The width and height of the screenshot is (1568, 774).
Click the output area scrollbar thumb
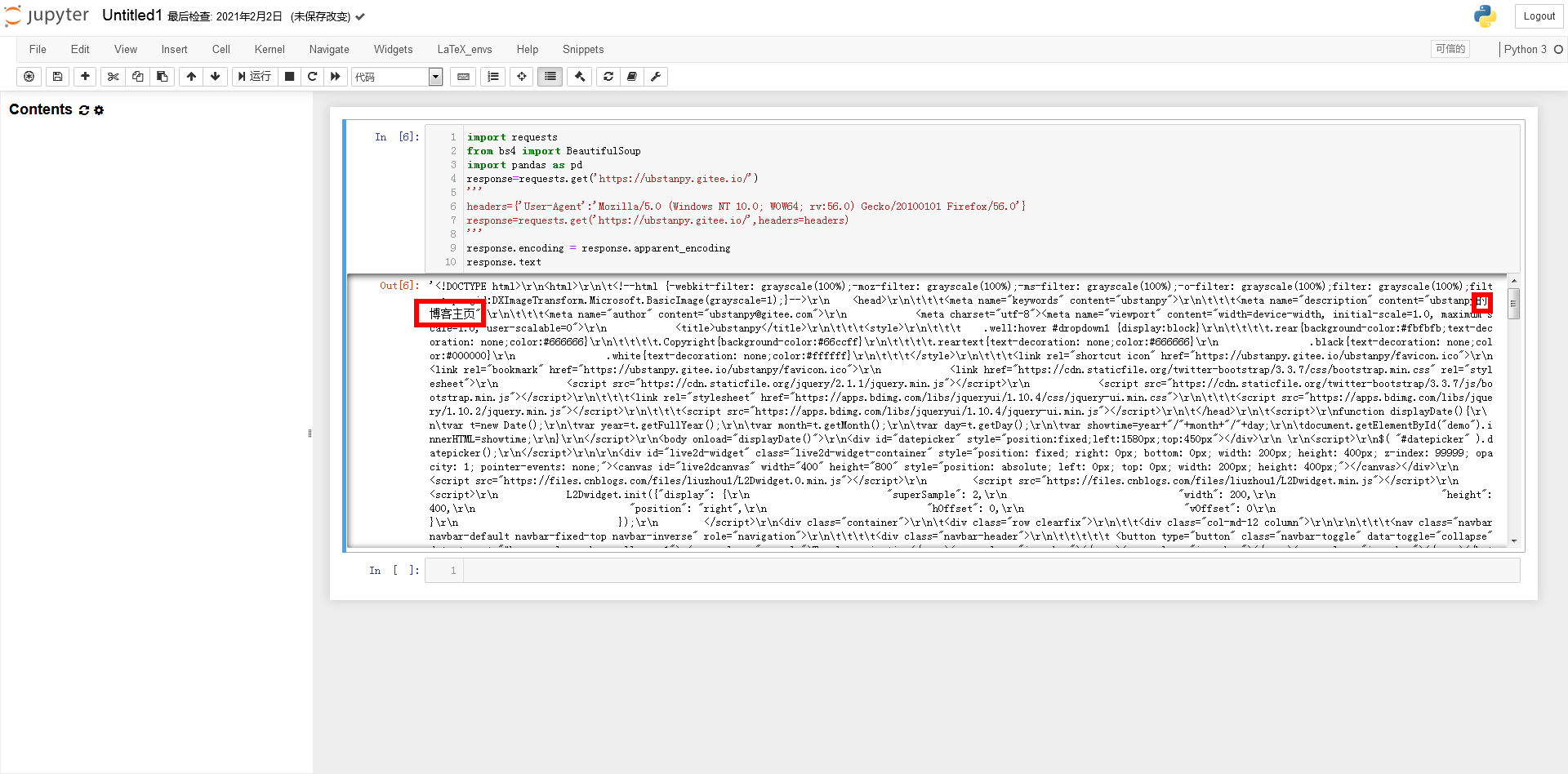tap(1514, 303)
